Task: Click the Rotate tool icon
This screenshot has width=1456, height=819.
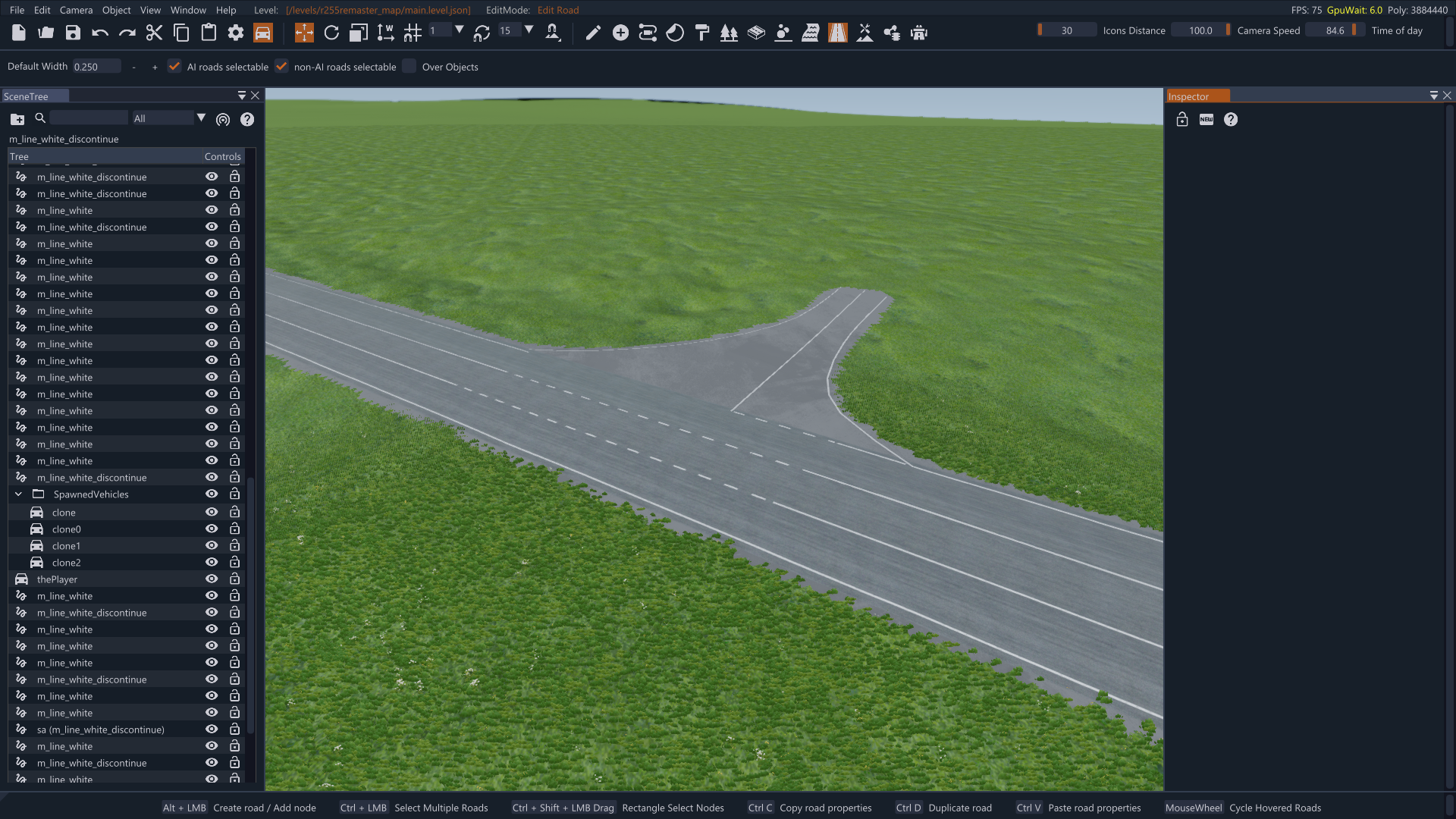Action: [x=331, y=33]
